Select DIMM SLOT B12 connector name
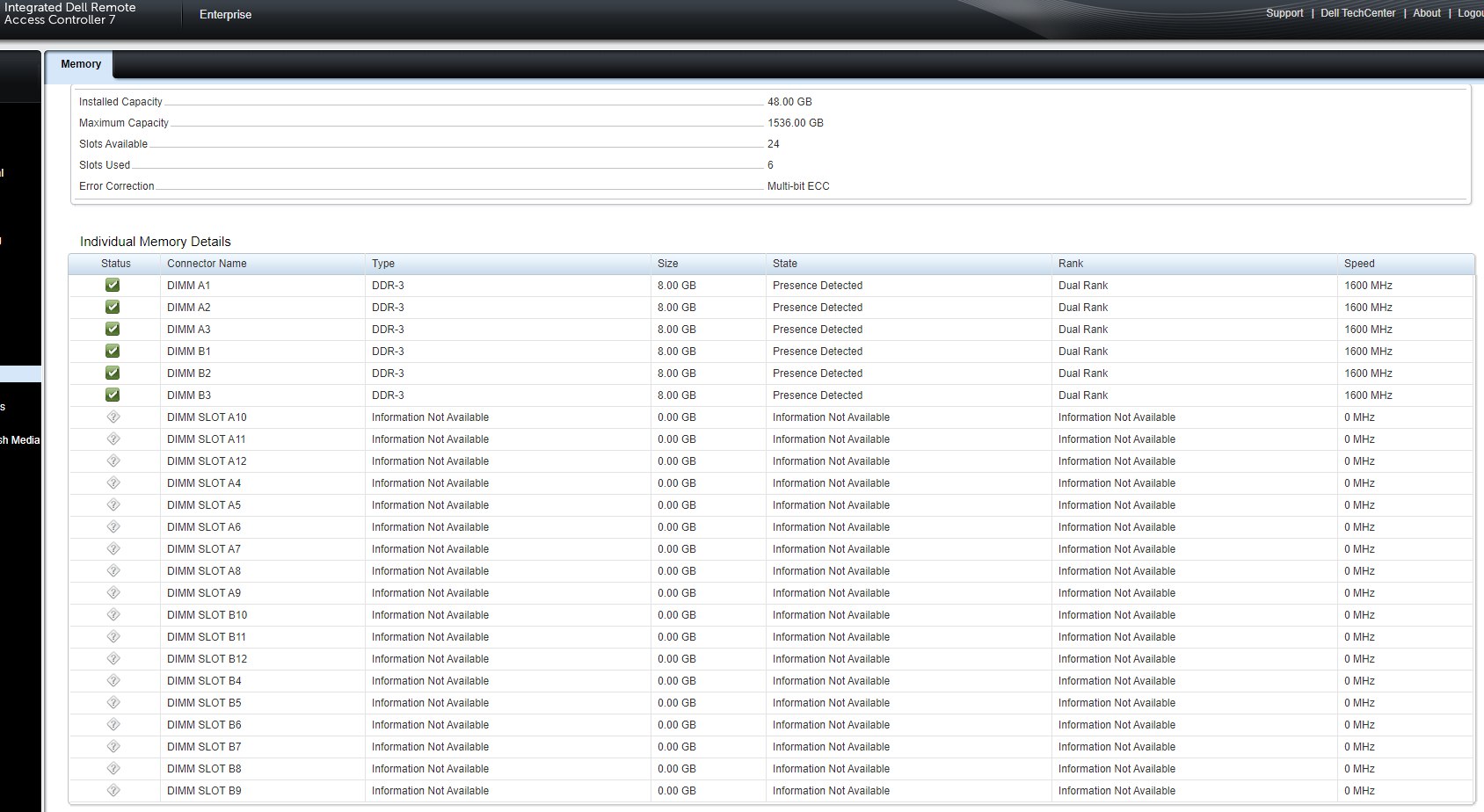 tap(207, 659)
